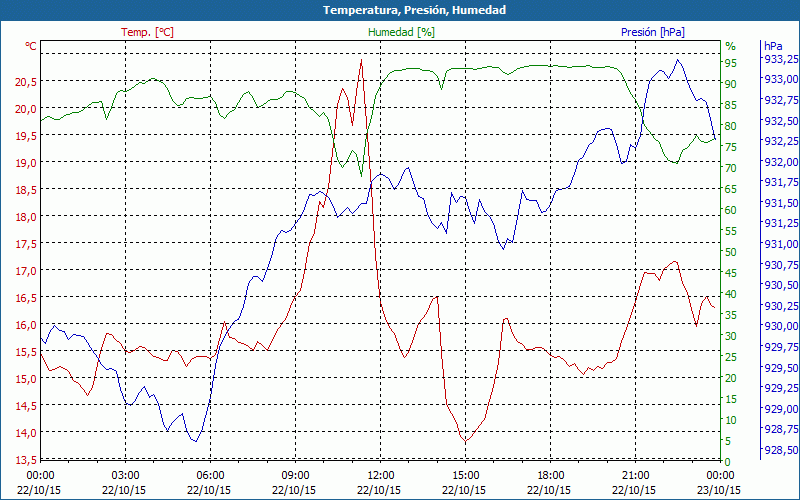Viewport: 800px width, 500px height.
Task: Choose the 16,5 value on the temperature axis
Action: [27, 297]
